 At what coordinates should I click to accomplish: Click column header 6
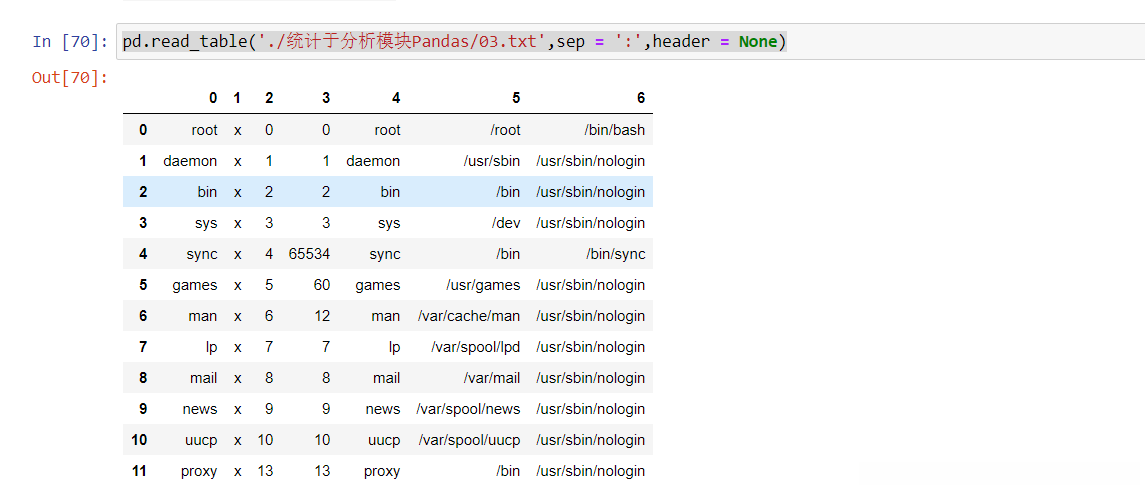pyautogui.click(x=641, y=98)
